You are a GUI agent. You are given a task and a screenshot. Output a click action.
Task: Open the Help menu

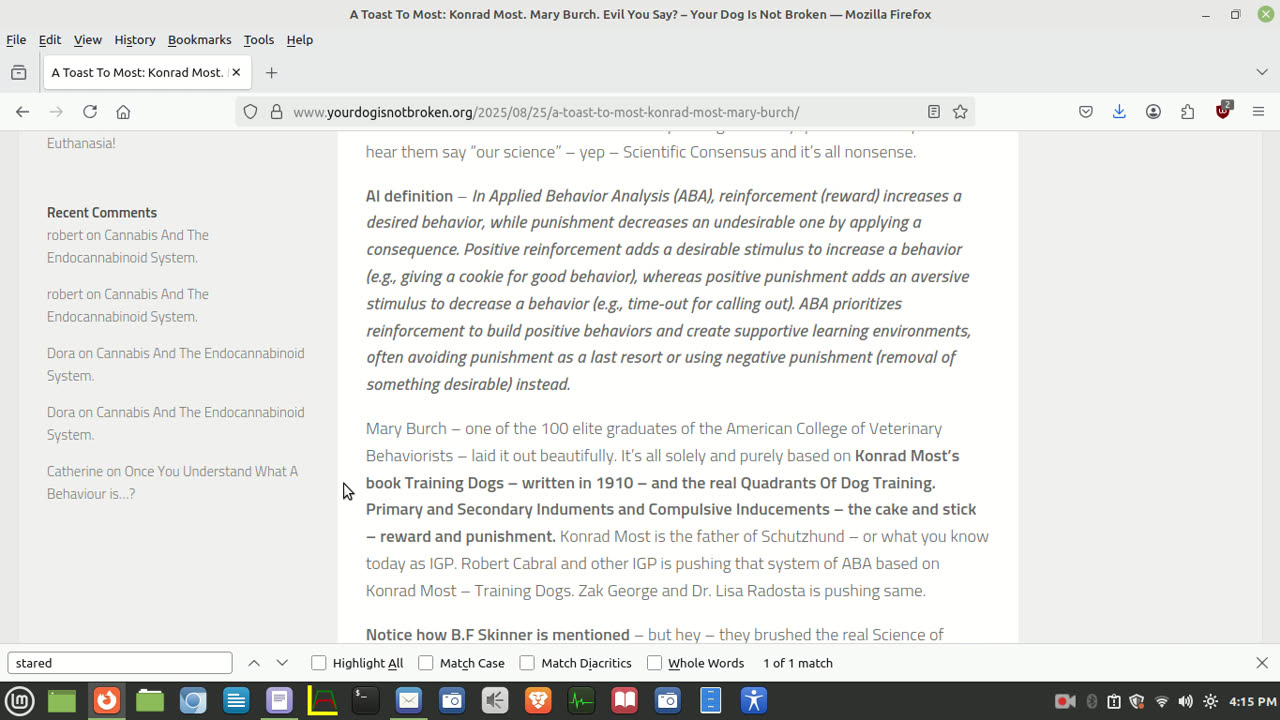pyautogui.click(x=300, y=40)
